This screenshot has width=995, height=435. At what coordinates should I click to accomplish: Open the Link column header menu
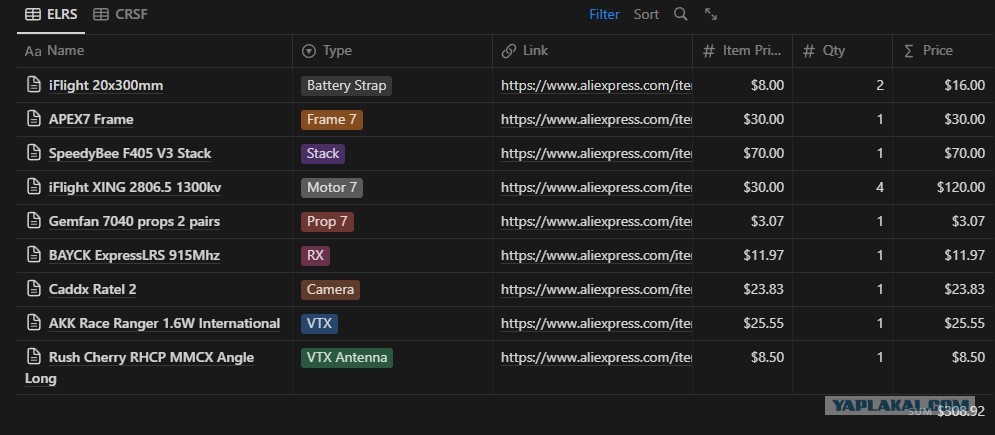click(x=592, y=51)
